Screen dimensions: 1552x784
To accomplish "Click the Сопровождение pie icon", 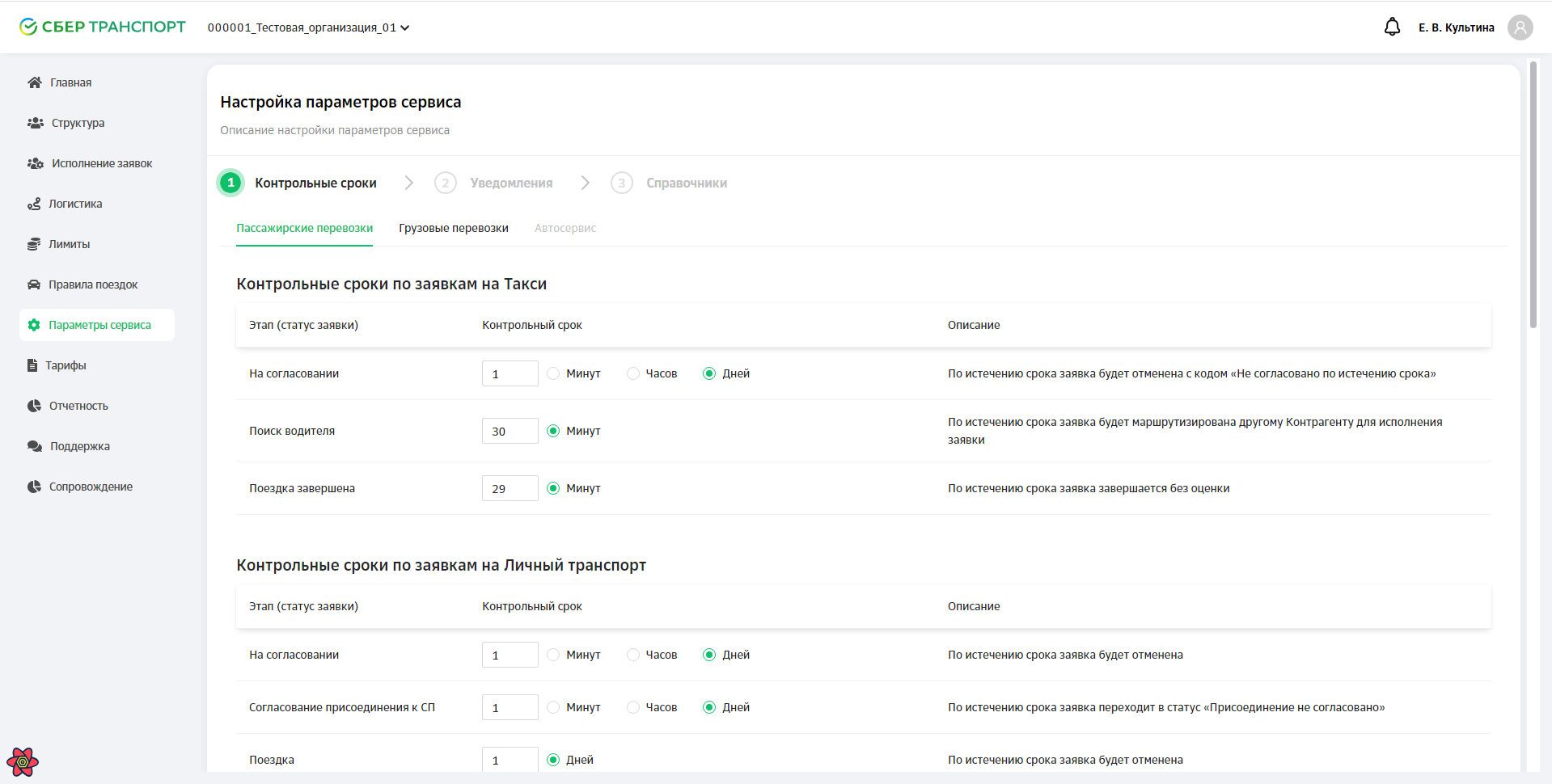I will click(x=34, y=487).
